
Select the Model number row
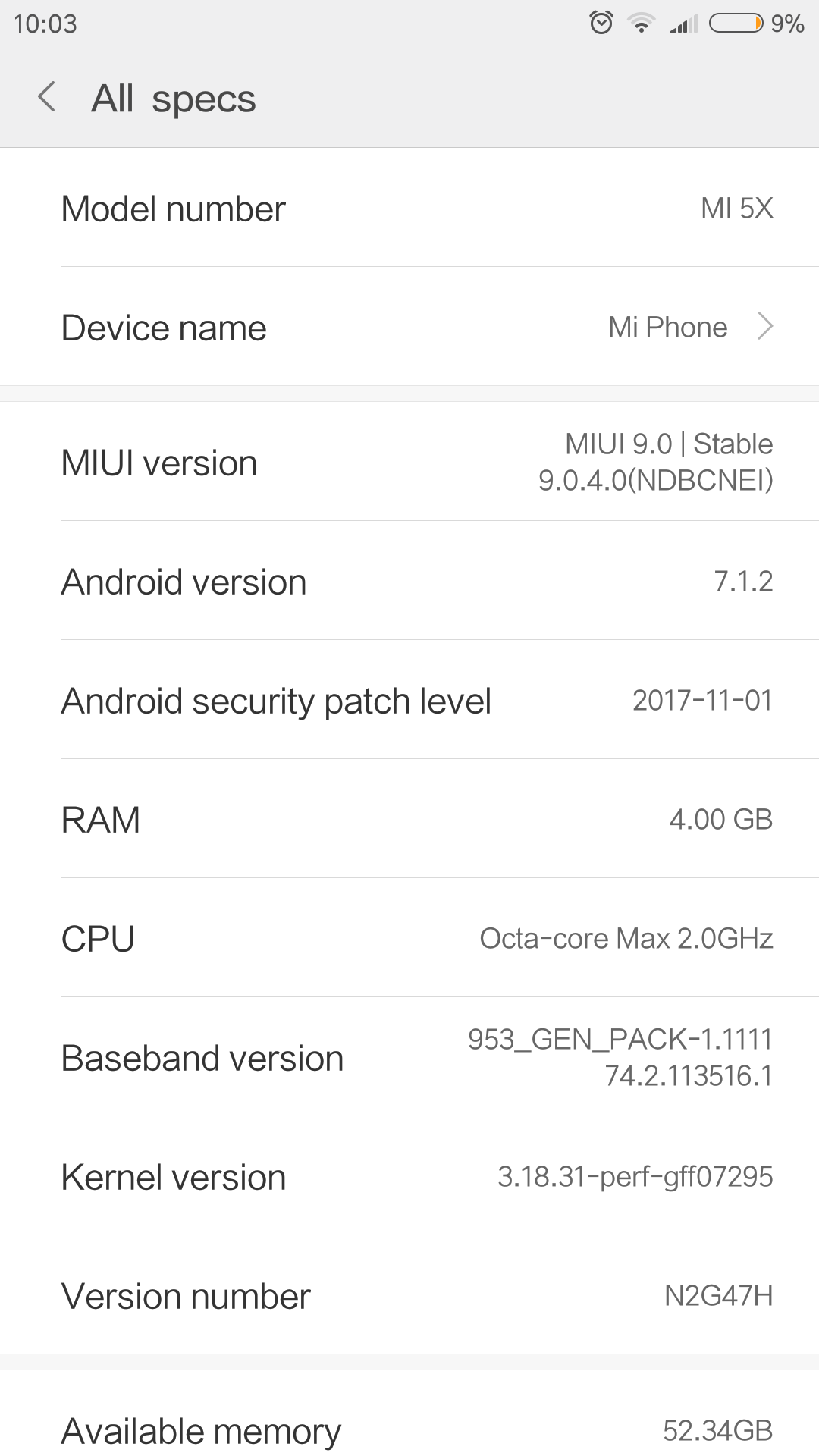coord(409,209)
